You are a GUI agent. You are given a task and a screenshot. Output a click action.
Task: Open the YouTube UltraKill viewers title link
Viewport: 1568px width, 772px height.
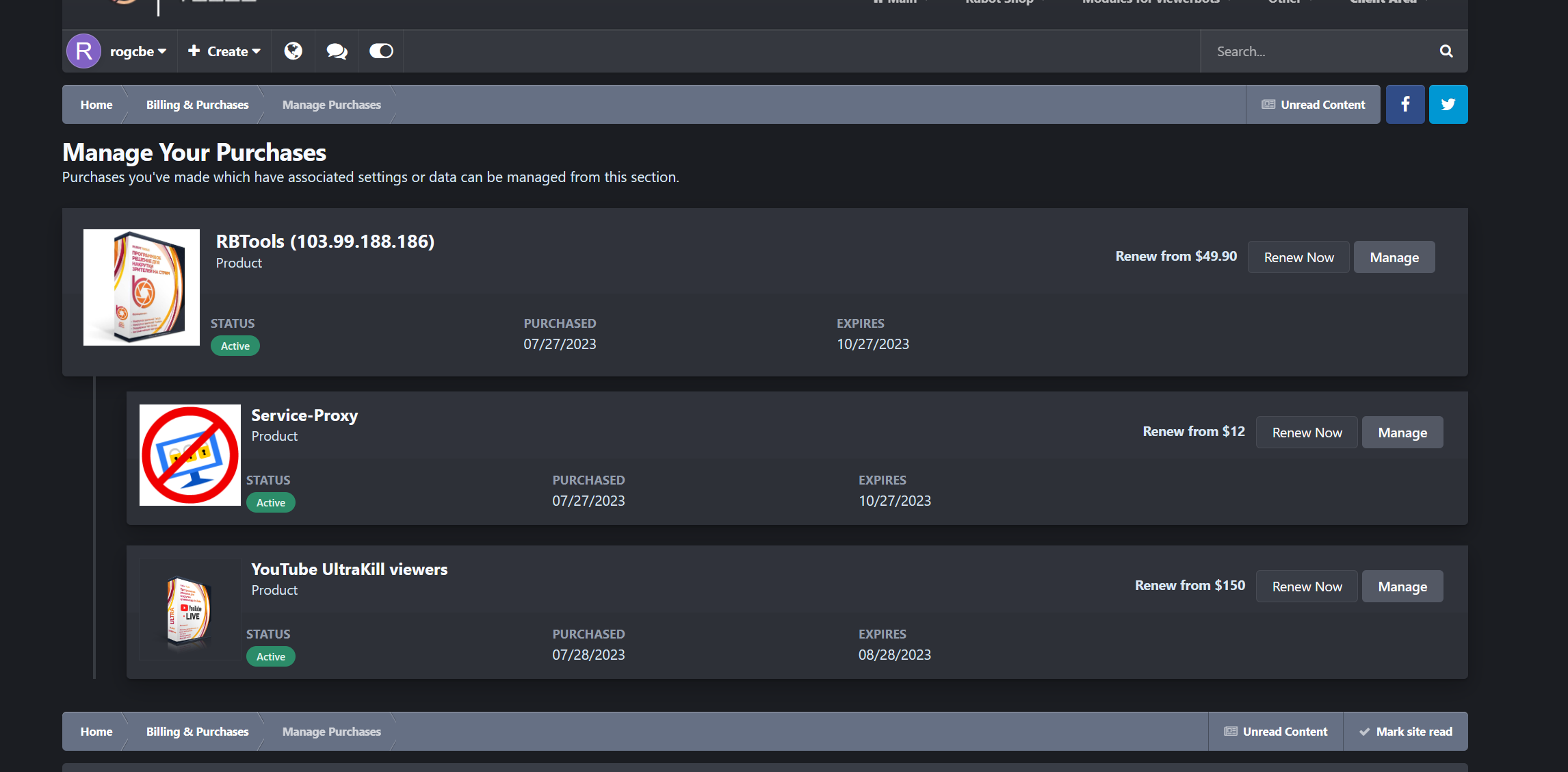click(x=349, y=569)
